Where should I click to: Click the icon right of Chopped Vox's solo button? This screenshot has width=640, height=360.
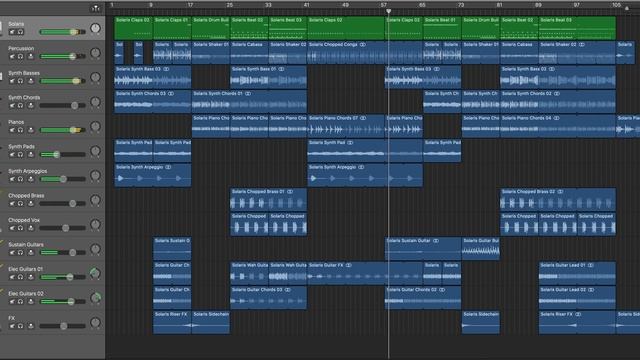(31, 228)
